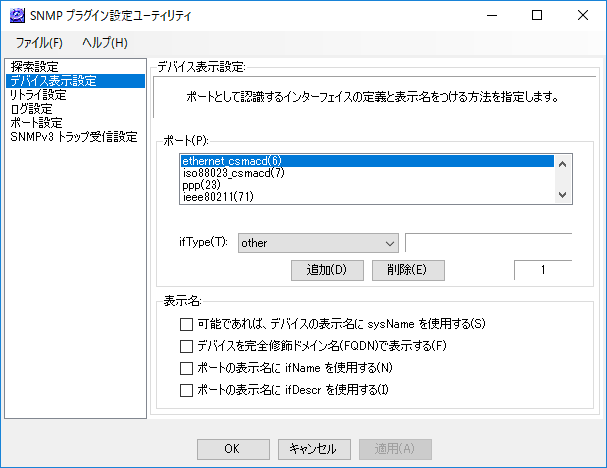Toggle FQDN device display checkbox

186,346
